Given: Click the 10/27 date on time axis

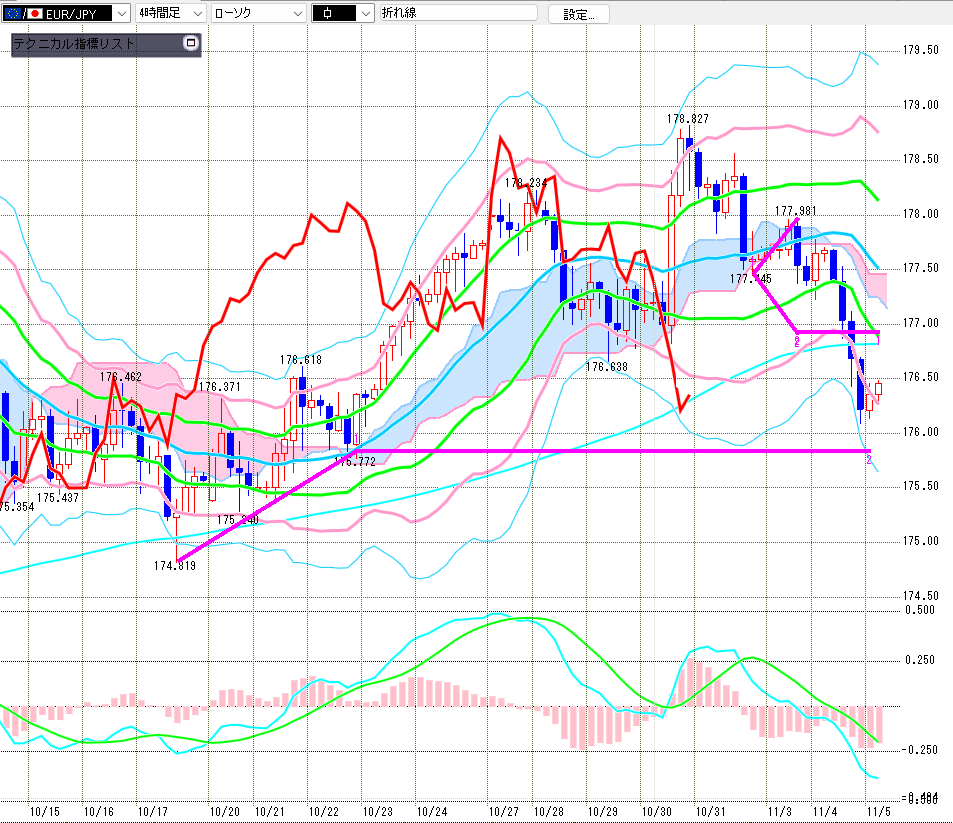Looking at the screenshot, I should pyautogui.click(x=503, y=811).
